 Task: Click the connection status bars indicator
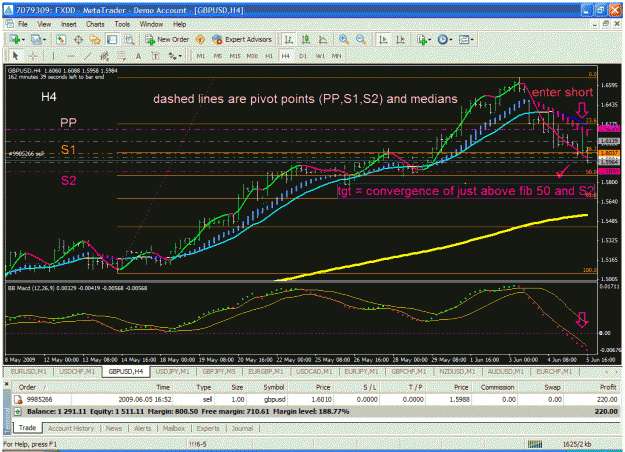point(535,444)
